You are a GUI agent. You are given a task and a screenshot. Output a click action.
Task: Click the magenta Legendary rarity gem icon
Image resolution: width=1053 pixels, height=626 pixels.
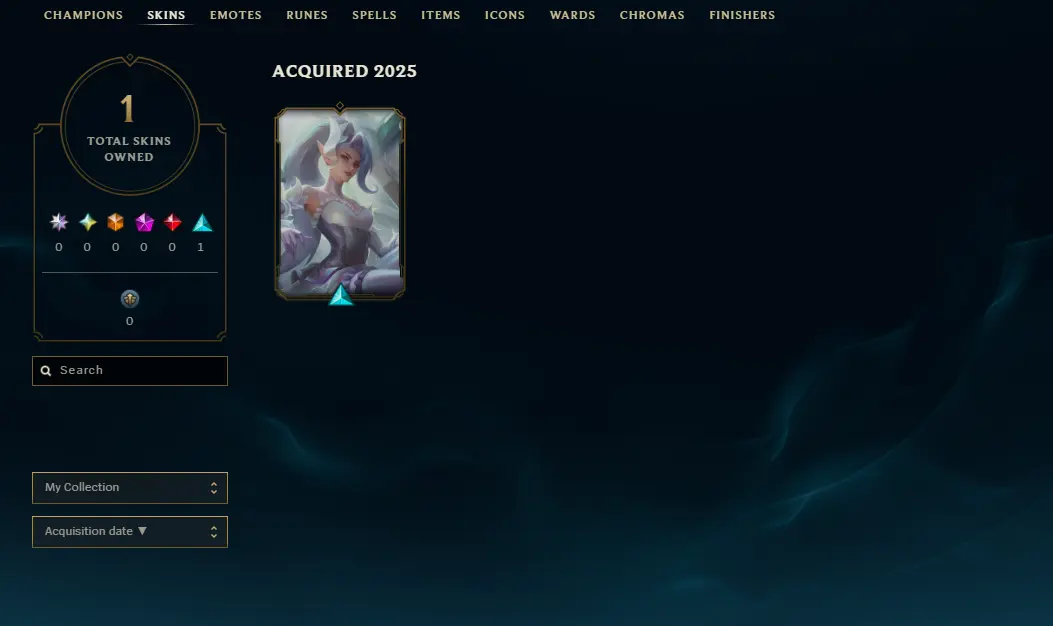tap(144, 222)
